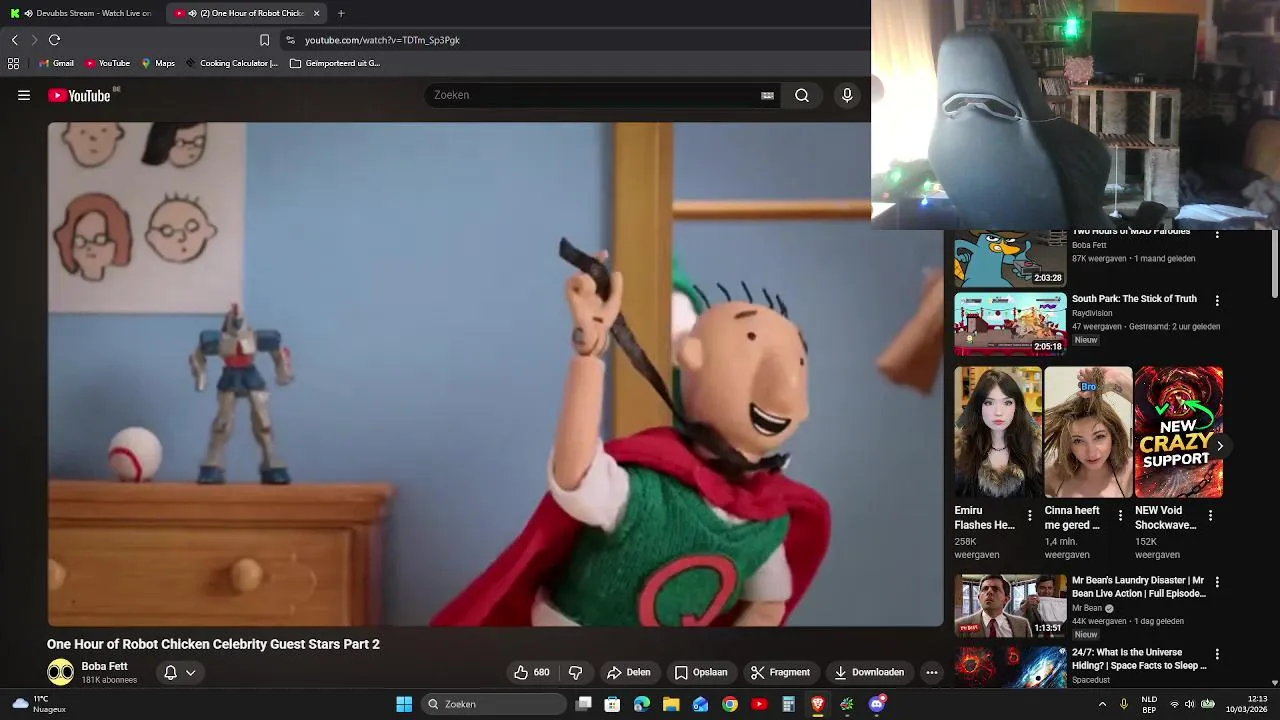Open Google Chrome from the taskbar
1280x720 pixels.
coord(730,704)
